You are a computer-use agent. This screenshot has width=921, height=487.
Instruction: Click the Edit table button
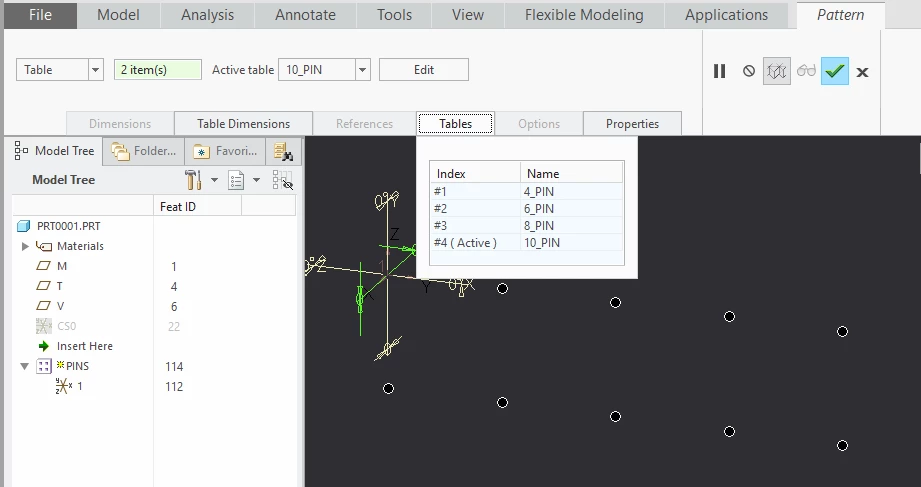coord(423,70)
